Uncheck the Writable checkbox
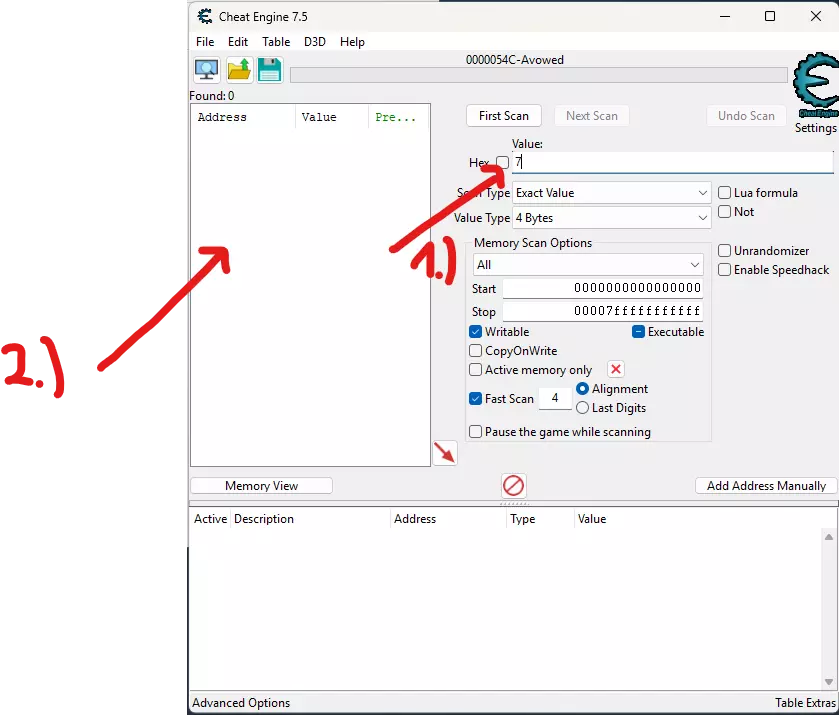Image resolution: width=839 pixels, height=715 pixels. point(476,332)
